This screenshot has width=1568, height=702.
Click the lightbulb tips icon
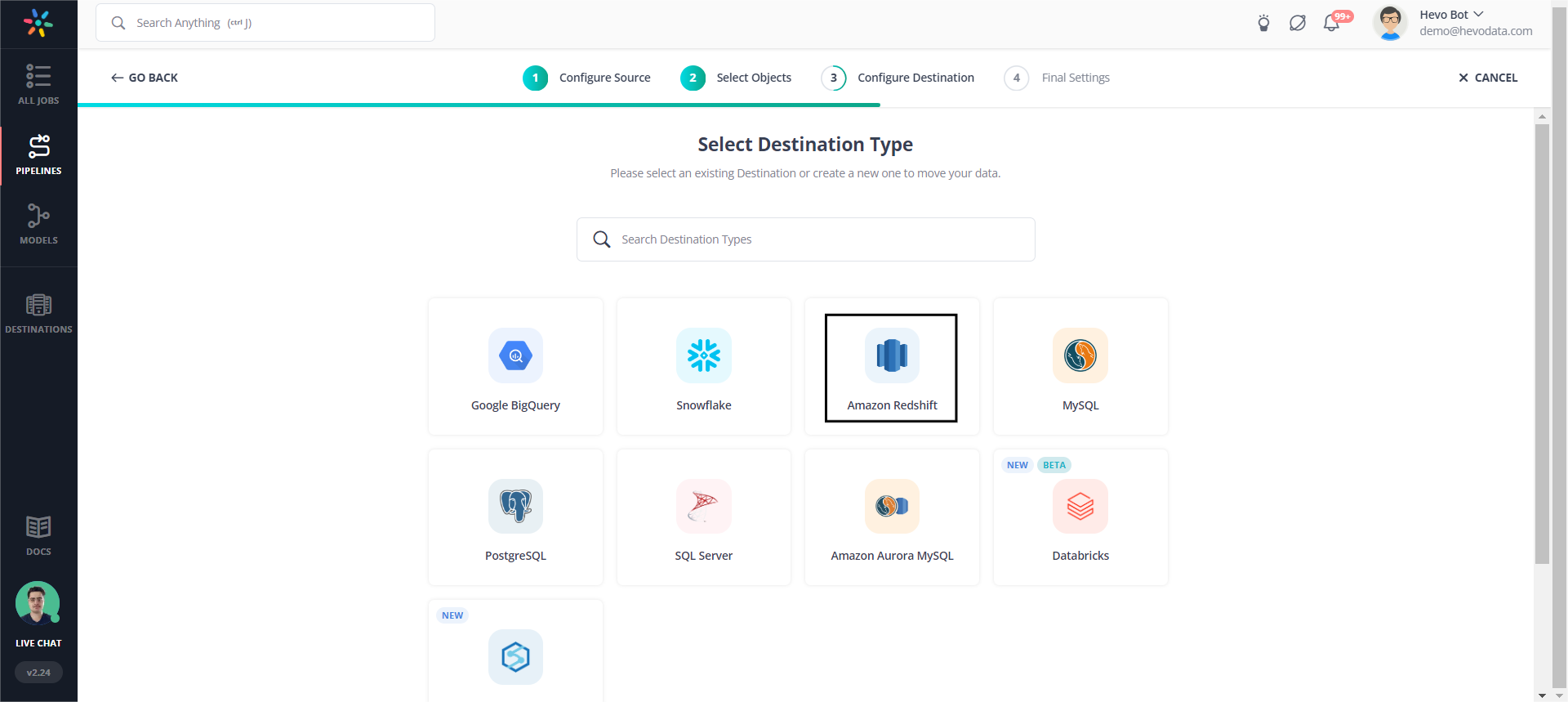(x=1263, y=23)
